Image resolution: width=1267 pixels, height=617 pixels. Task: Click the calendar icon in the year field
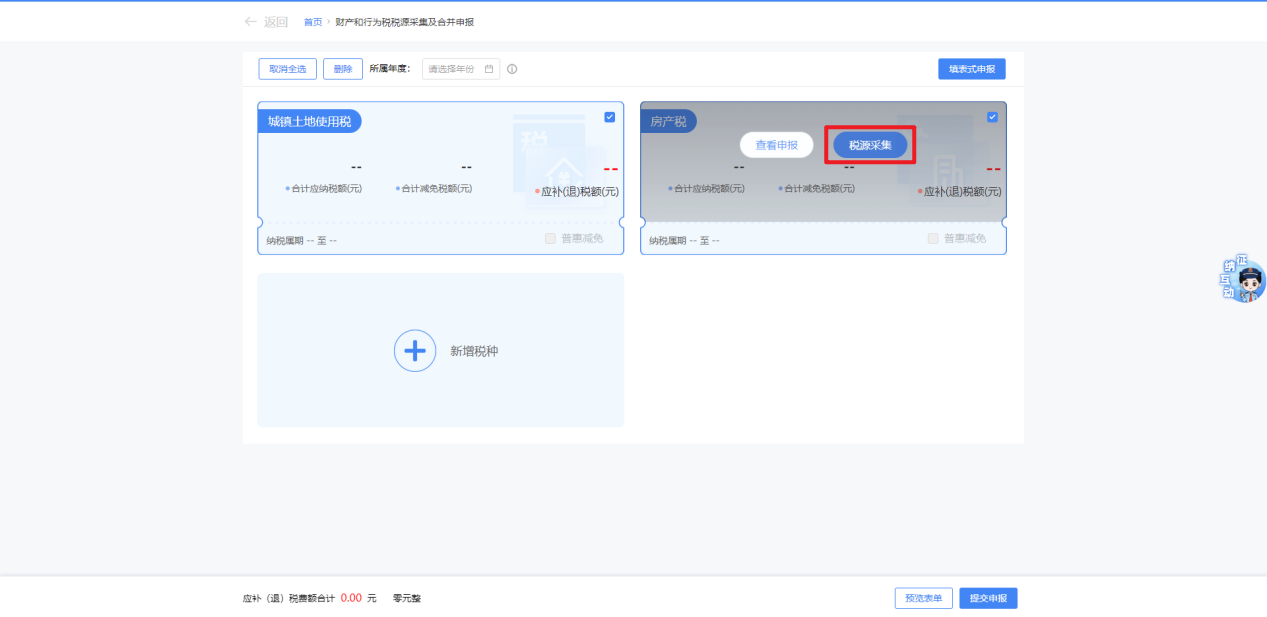(489, 69)
